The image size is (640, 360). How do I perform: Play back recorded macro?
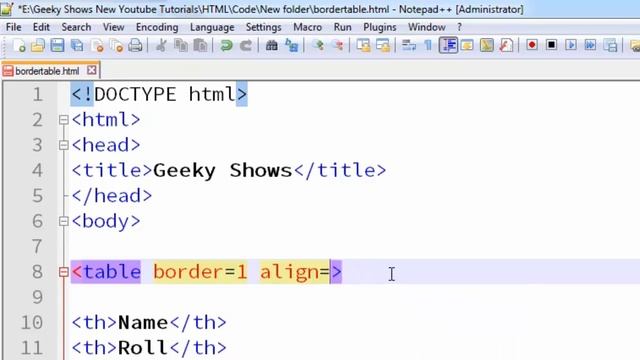tap(571, 45)
